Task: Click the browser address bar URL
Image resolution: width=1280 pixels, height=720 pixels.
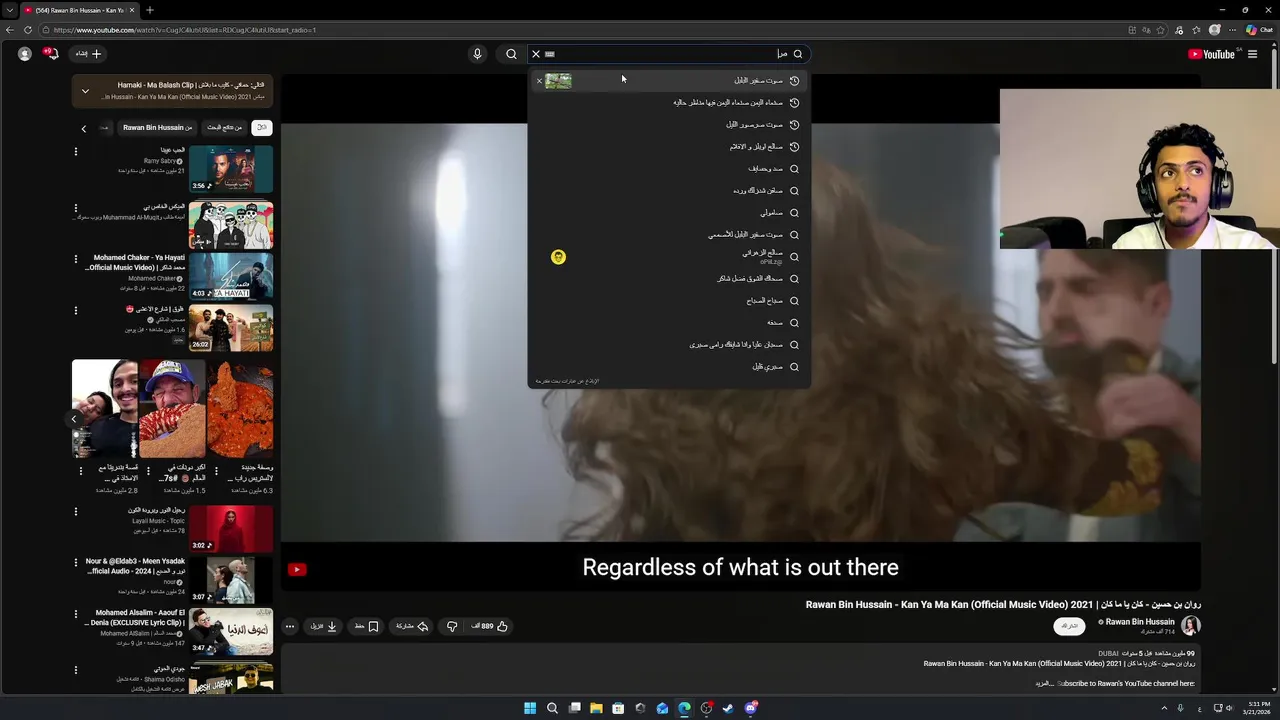Action: click(184, 30)
